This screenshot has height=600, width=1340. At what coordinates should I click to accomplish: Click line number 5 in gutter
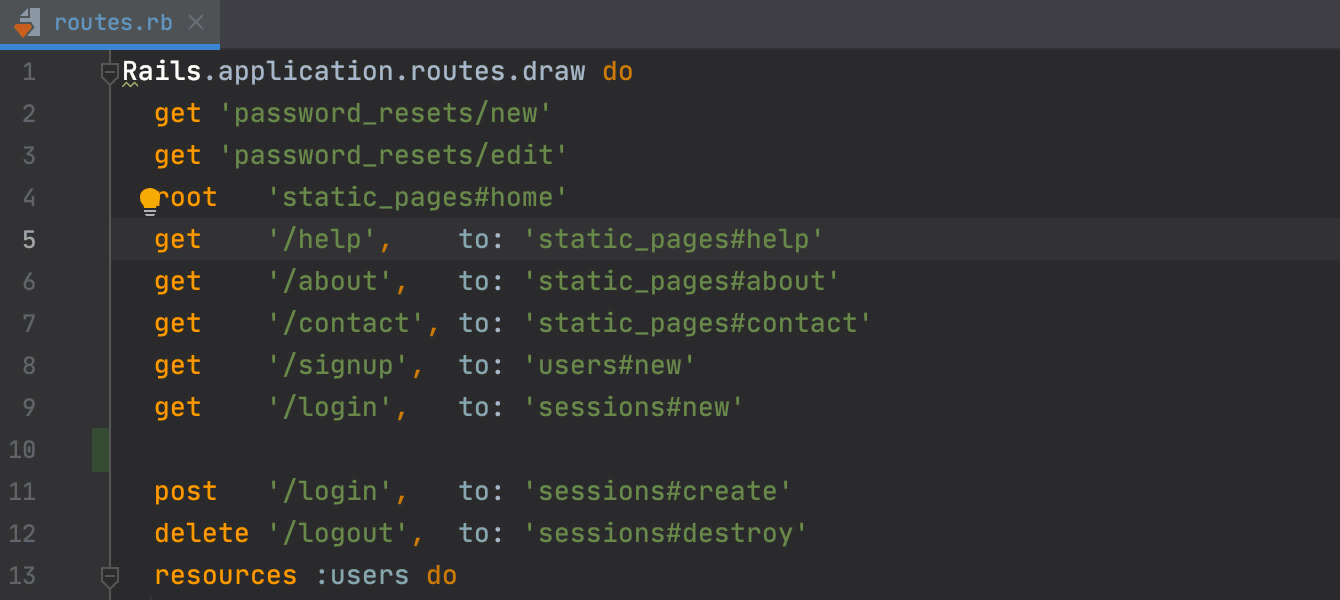coord(28,240)
